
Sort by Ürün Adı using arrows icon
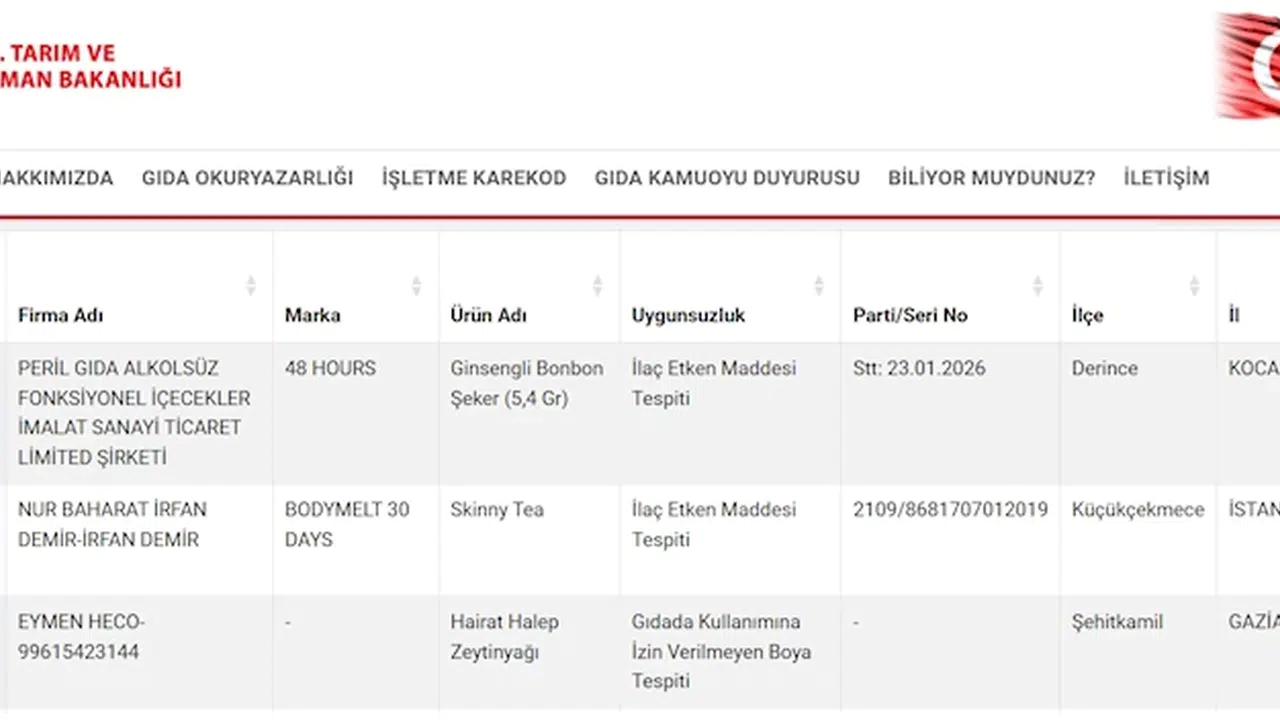point(597,286)
